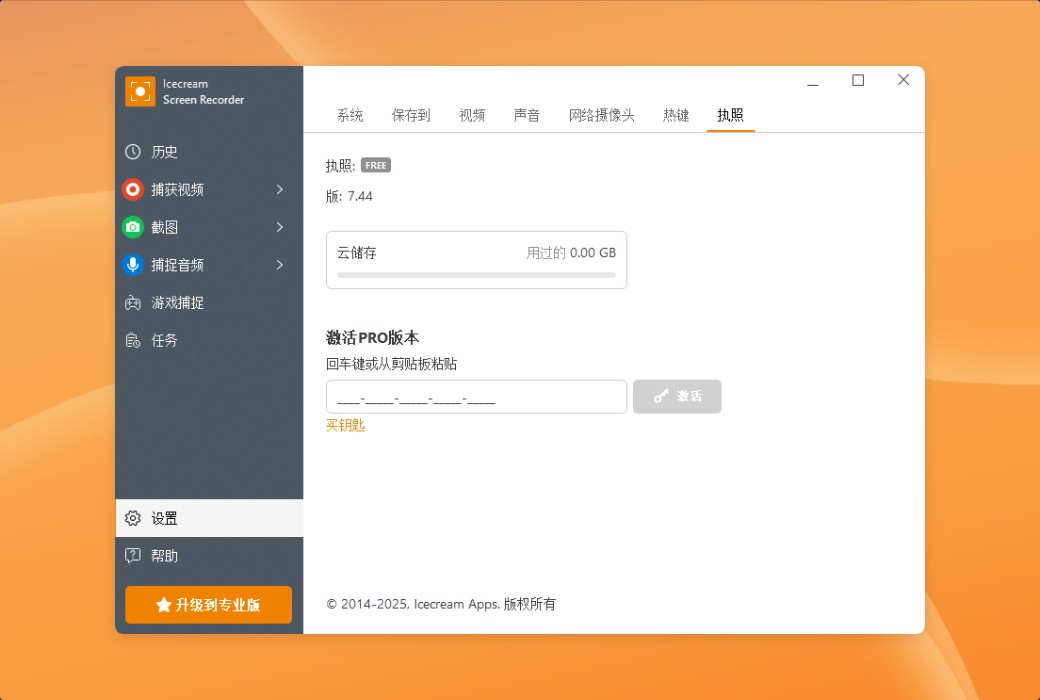Click the 设置 settings gear icon
The width and height of the screenshot is (1040, 700).
pyautogui.click(x=133, y=518)
